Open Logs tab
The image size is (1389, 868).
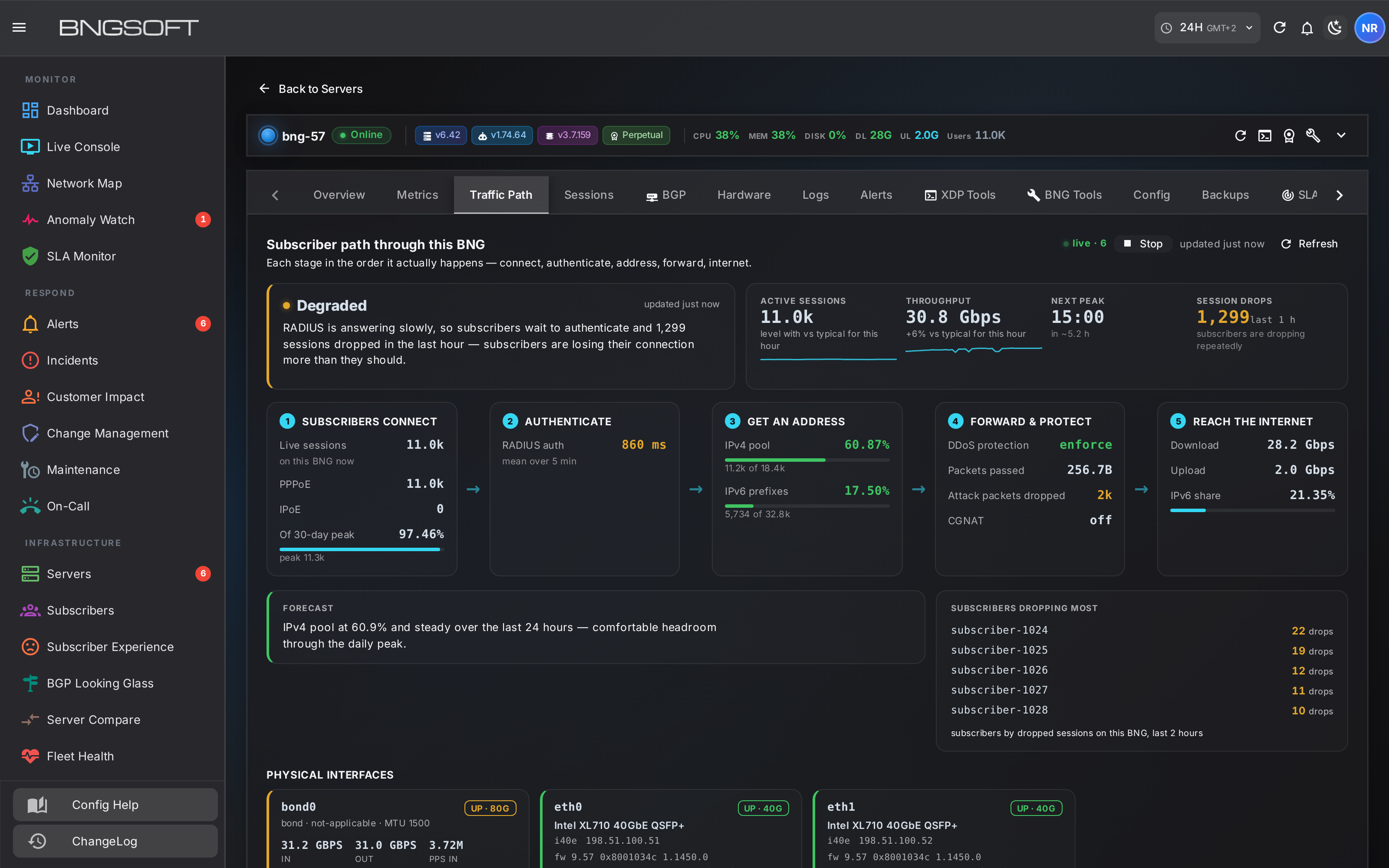click(816, 195)
